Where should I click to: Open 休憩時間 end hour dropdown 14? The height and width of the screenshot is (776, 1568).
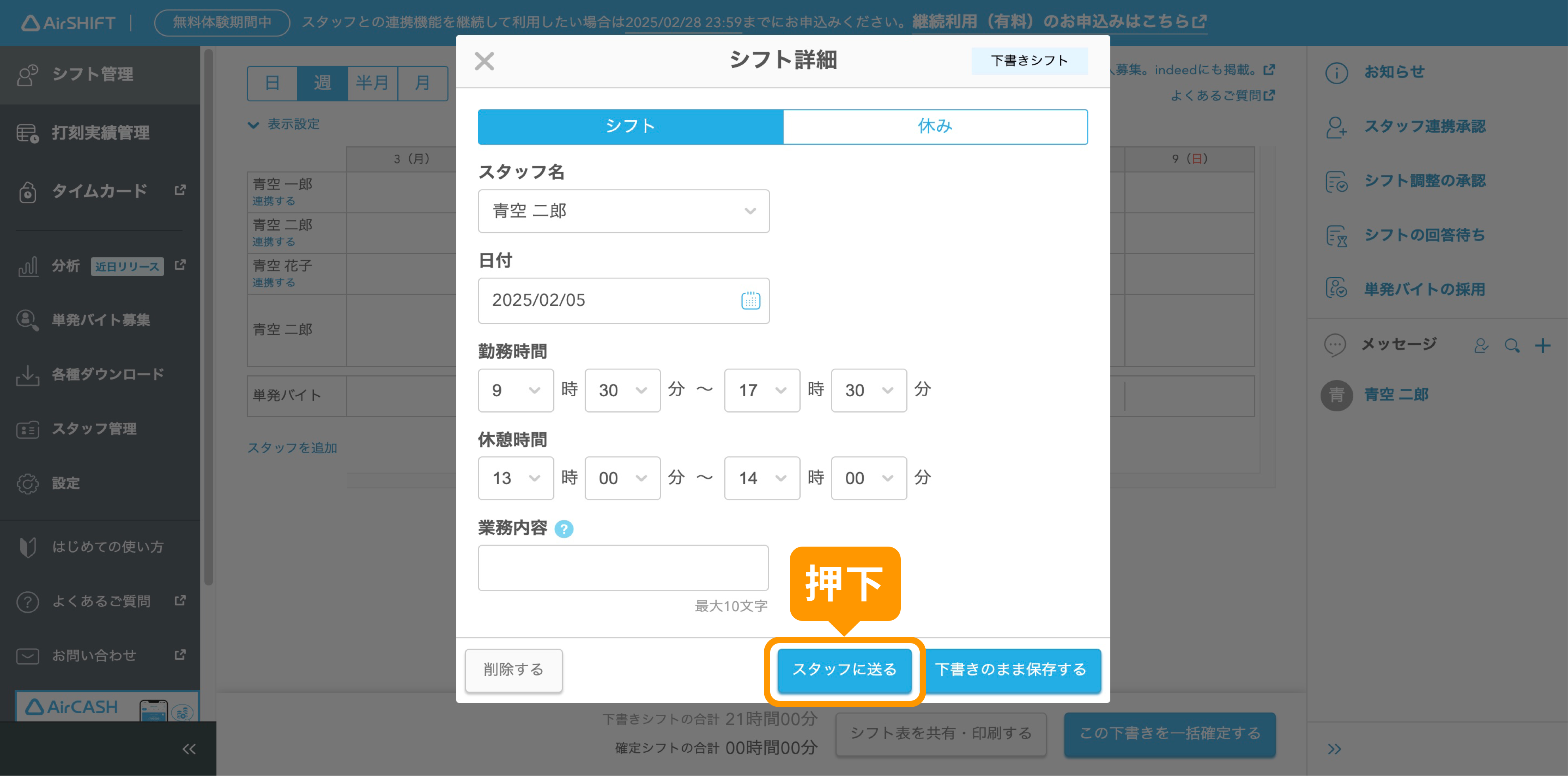(x=762, y=478)
